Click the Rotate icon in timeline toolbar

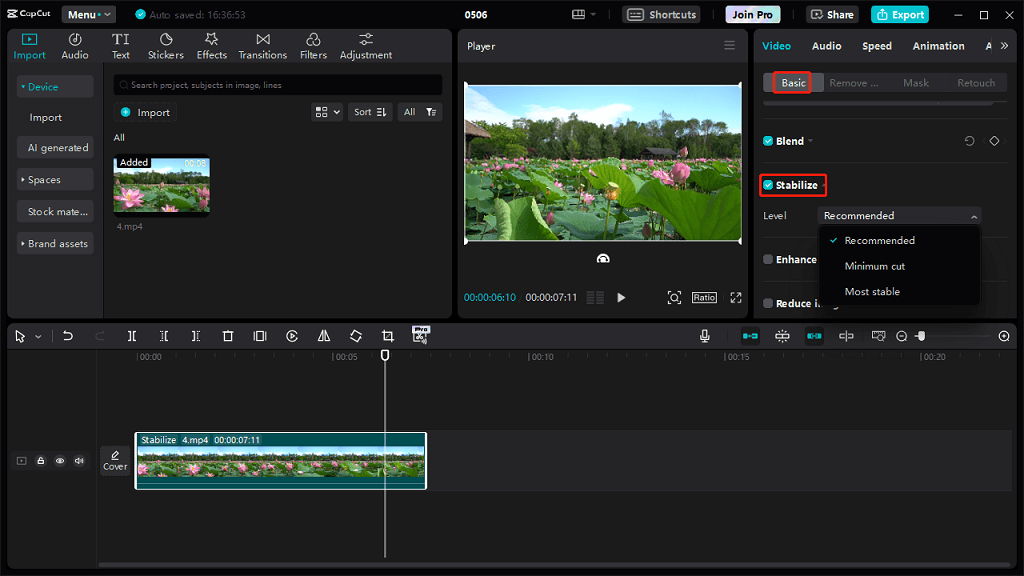pos(356,336)
